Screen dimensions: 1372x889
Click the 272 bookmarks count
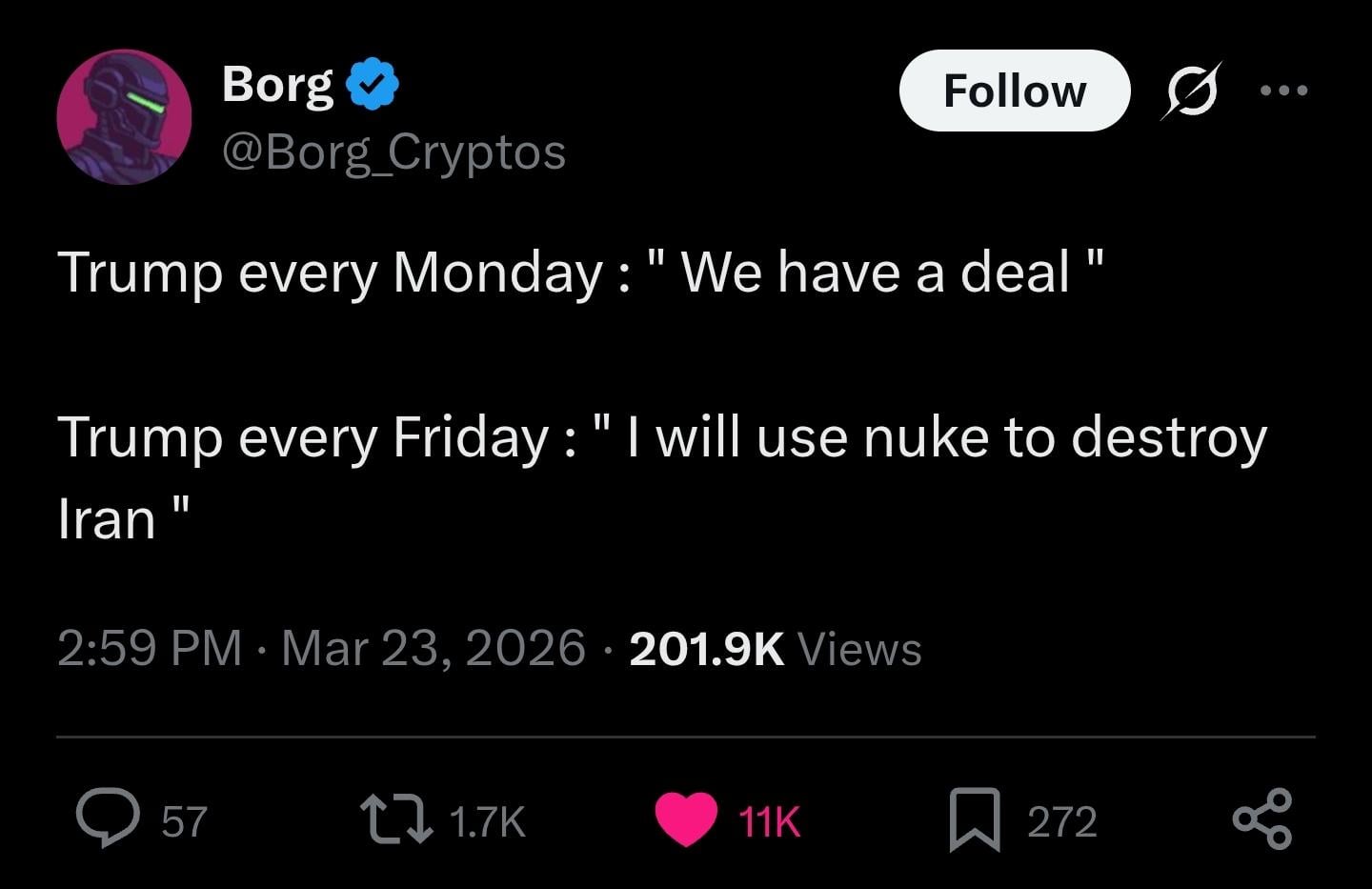1062,821
